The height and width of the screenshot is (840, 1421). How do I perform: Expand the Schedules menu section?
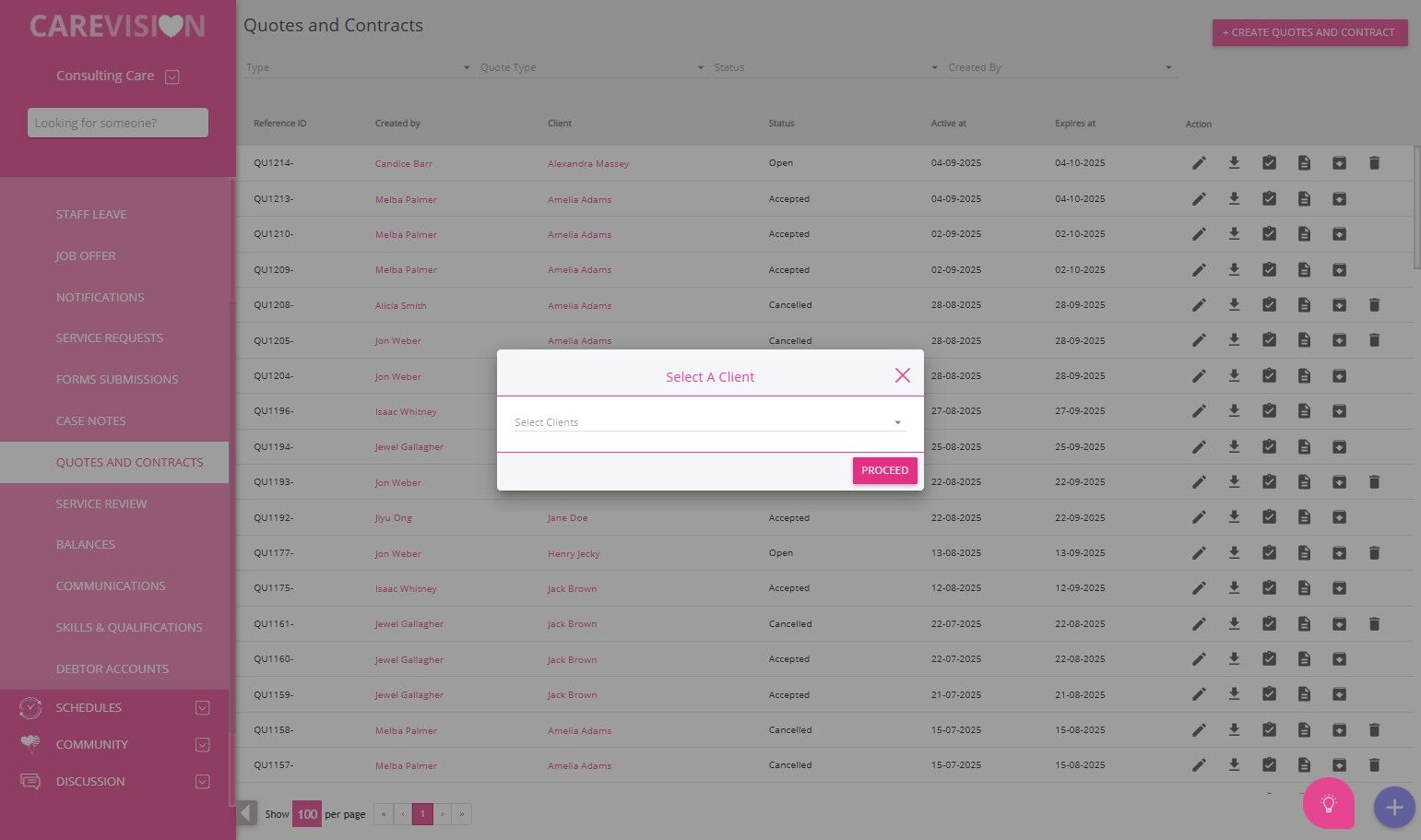tap(202, 708)
